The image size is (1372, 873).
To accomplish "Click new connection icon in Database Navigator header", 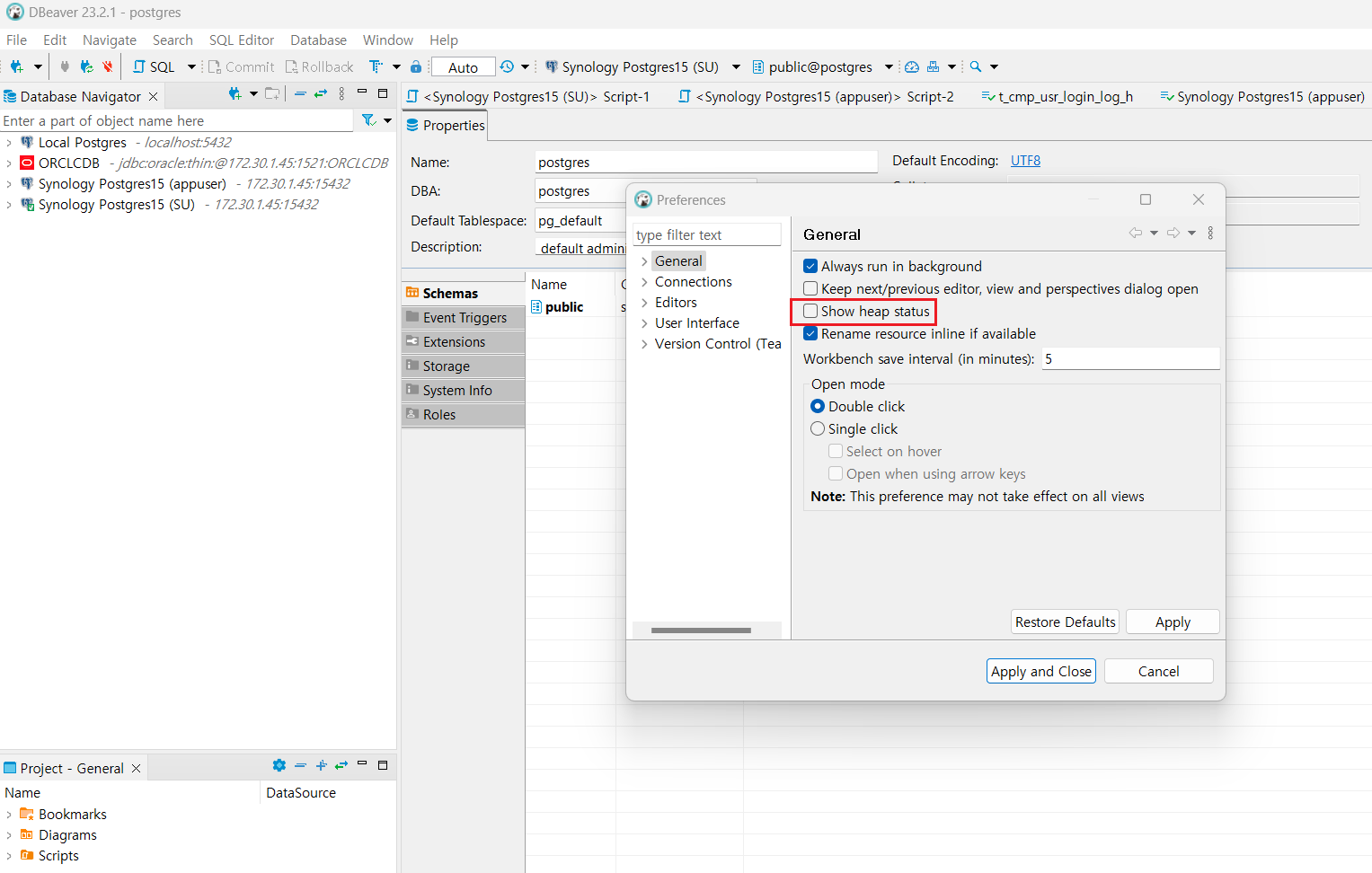I will point(235,93).
